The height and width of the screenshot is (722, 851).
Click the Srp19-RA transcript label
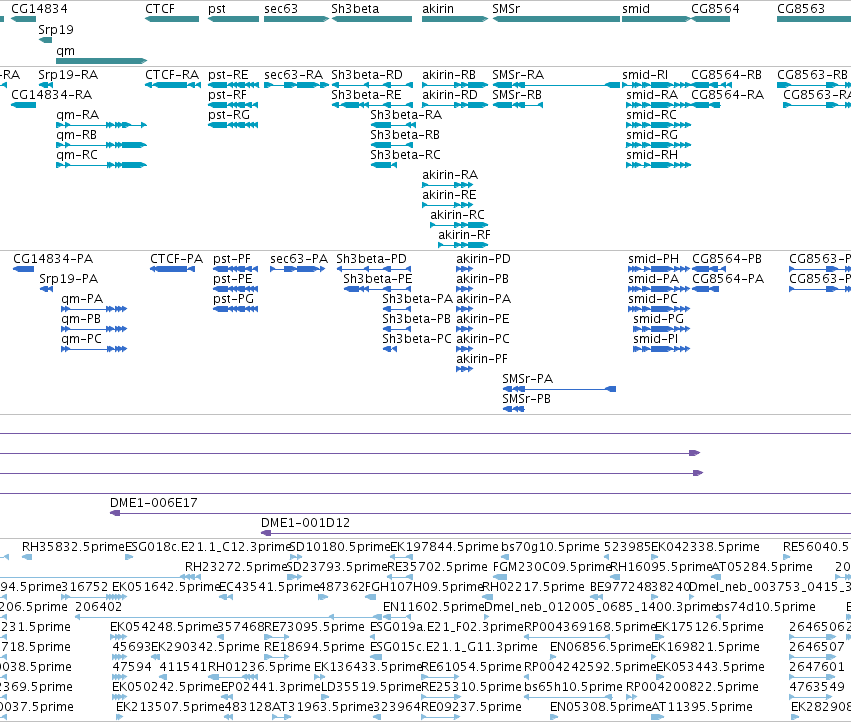[x=68, y=75]
